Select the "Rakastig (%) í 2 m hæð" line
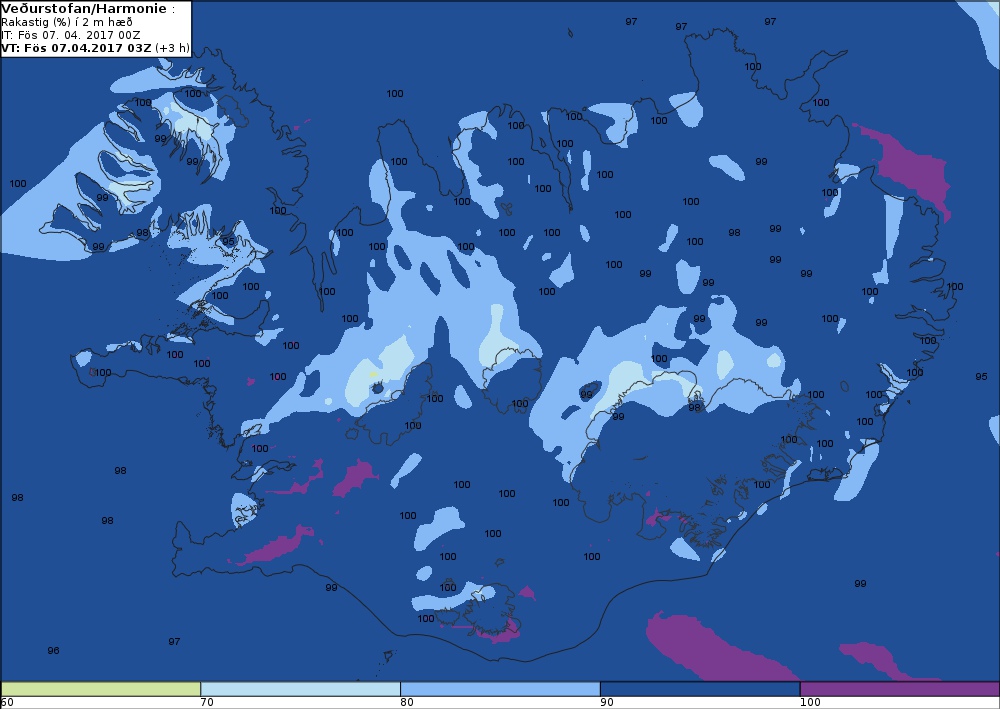Viewport: 1000px width, 709px height. [x=67, y=22]
